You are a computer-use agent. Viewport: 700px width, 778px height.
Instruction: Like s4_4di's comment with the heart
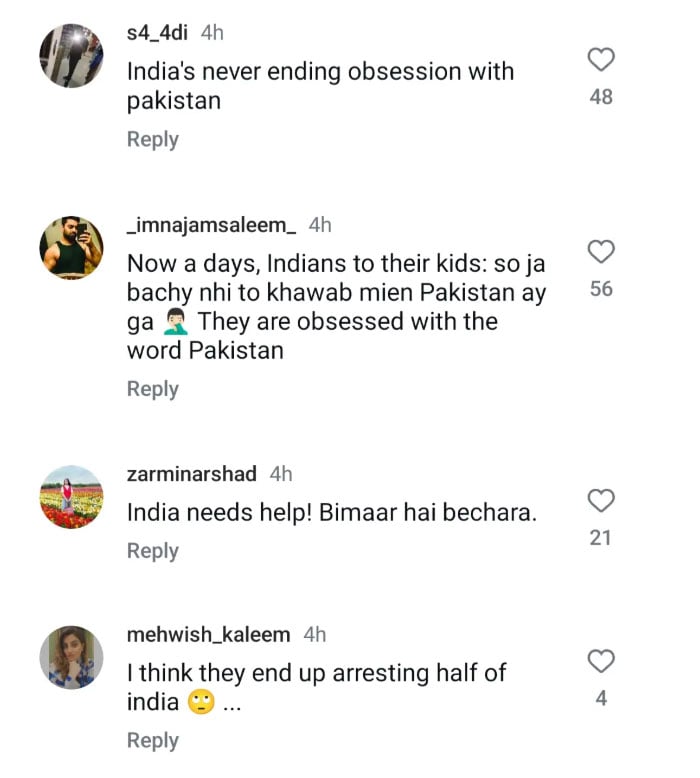[600, 61]
